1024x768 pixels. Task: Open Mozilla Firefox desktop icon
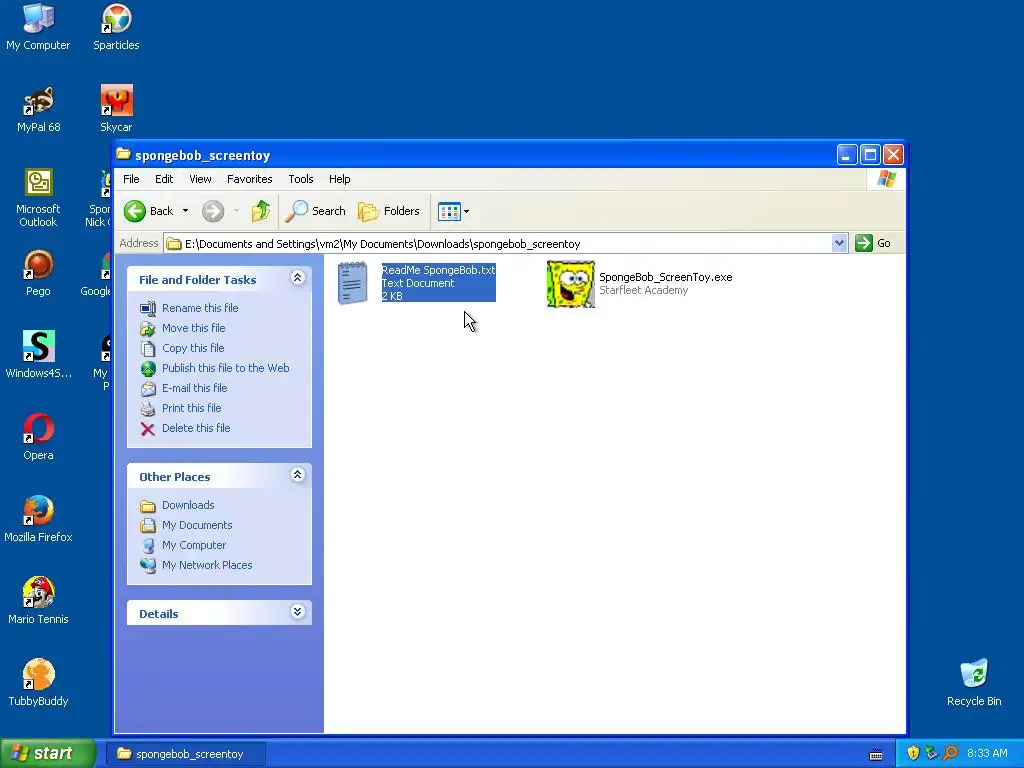[39, 519]
